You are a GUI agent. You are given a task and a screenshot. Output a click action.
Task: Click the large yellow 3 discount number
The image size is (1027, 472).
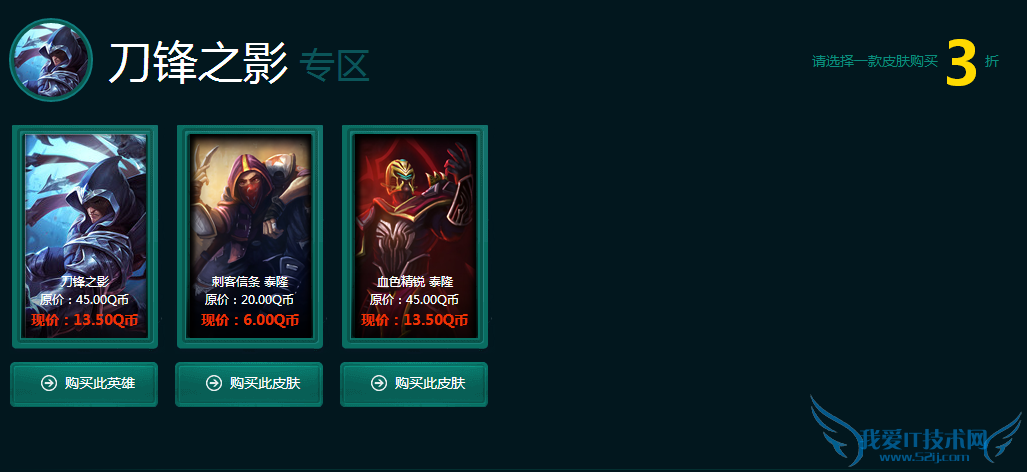[962, 62]
